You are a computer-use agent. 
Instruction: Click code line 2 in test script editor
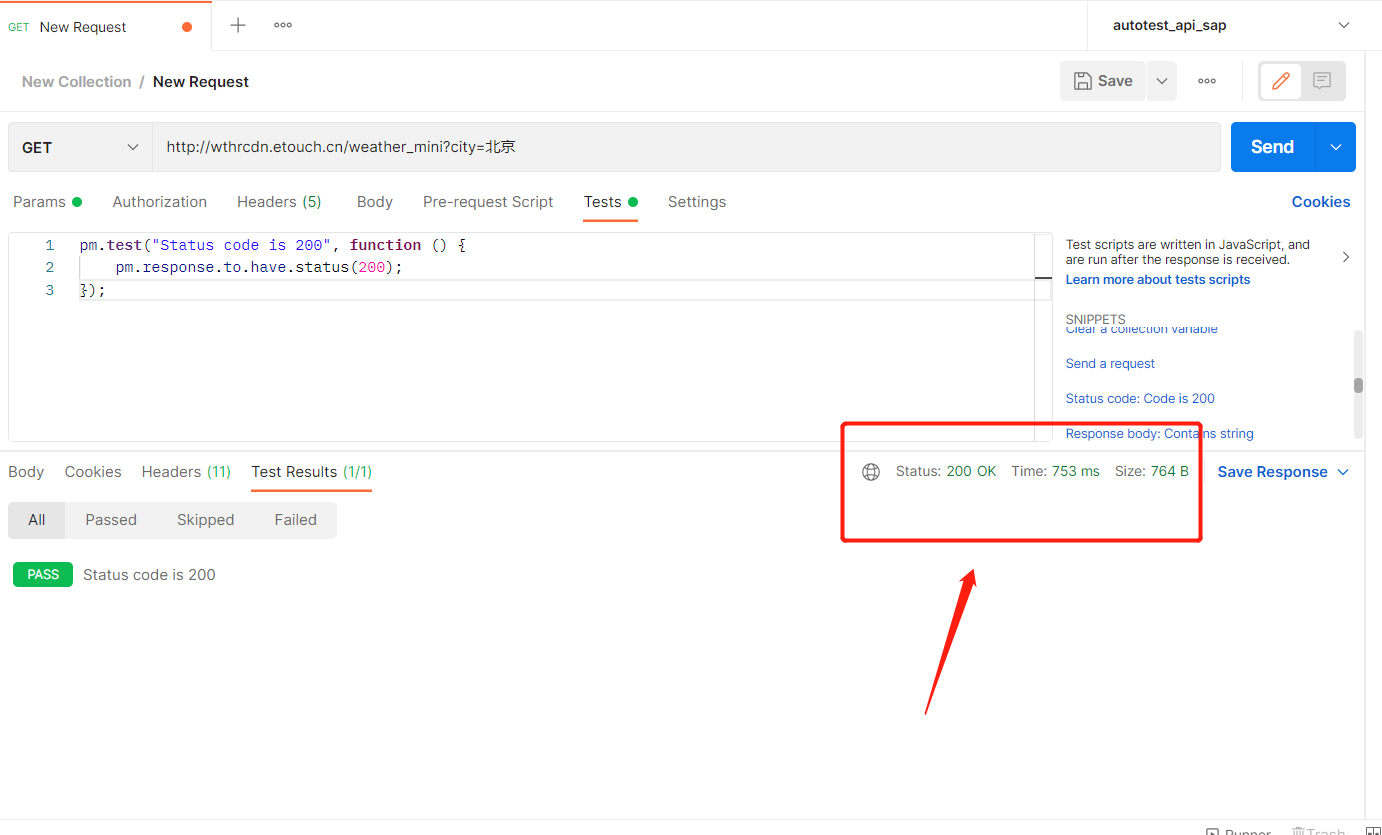(x=258, y=267)
